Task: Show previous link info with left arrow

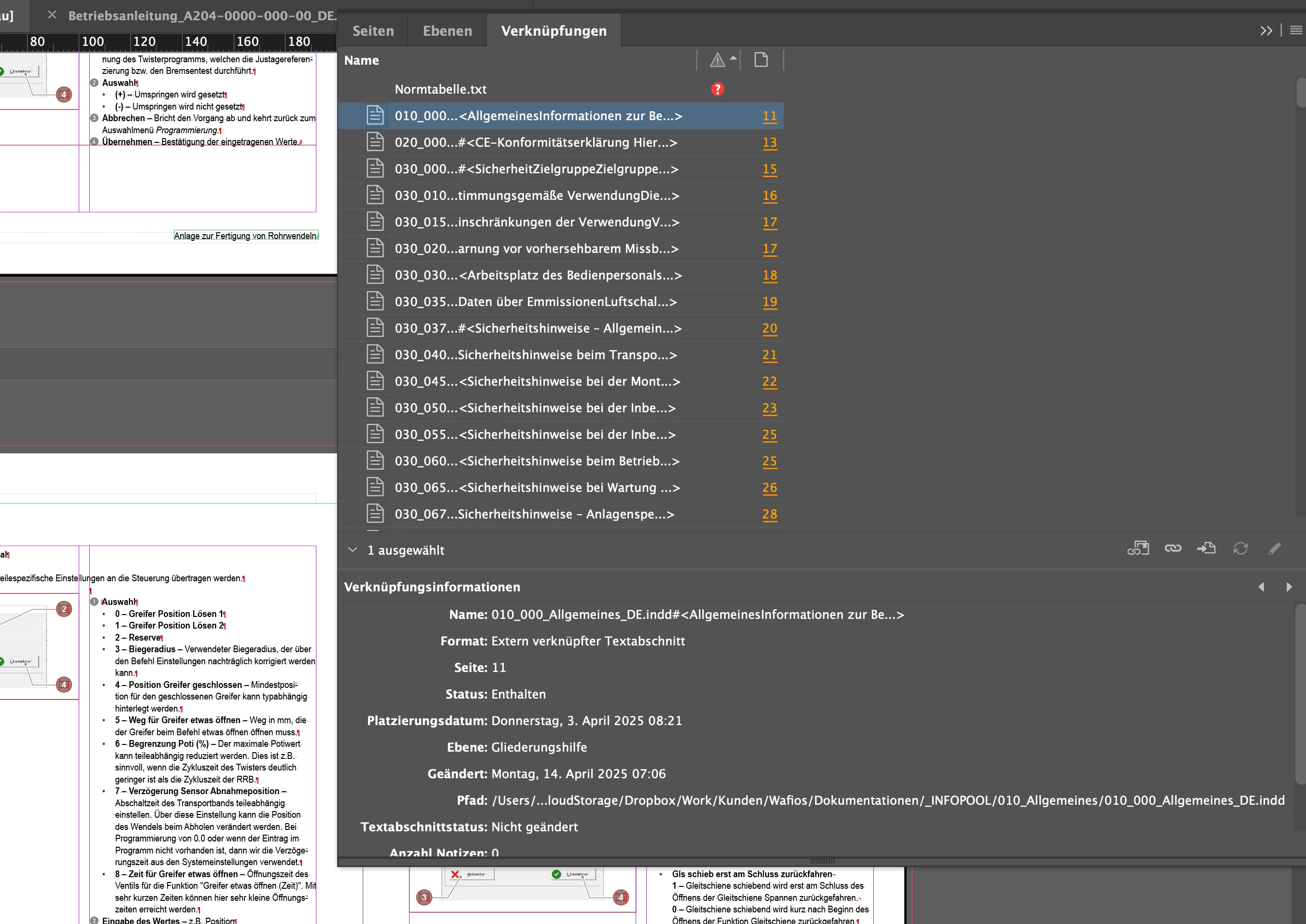Action: [x=1261, y=587]
